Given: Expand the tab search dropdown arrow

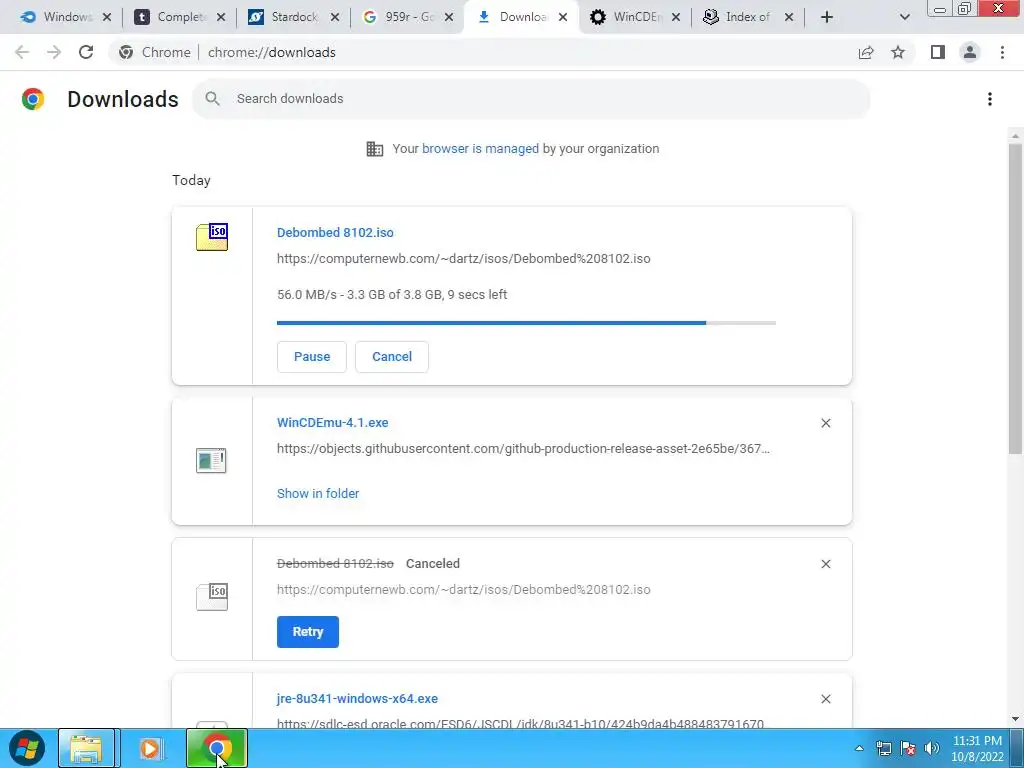Looking at the screenshot, I should pyautogui.click(x=904, y=17).
